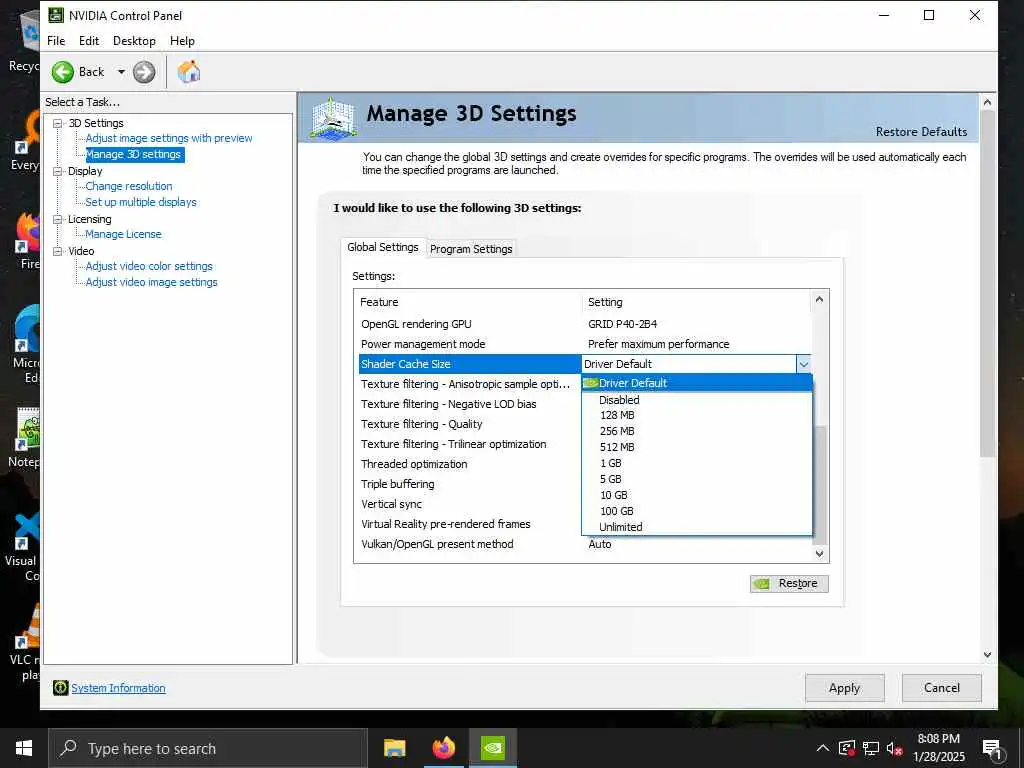Select 5 GB shader cache size
Screen dimensions: 1024x768
click(696, 479)
